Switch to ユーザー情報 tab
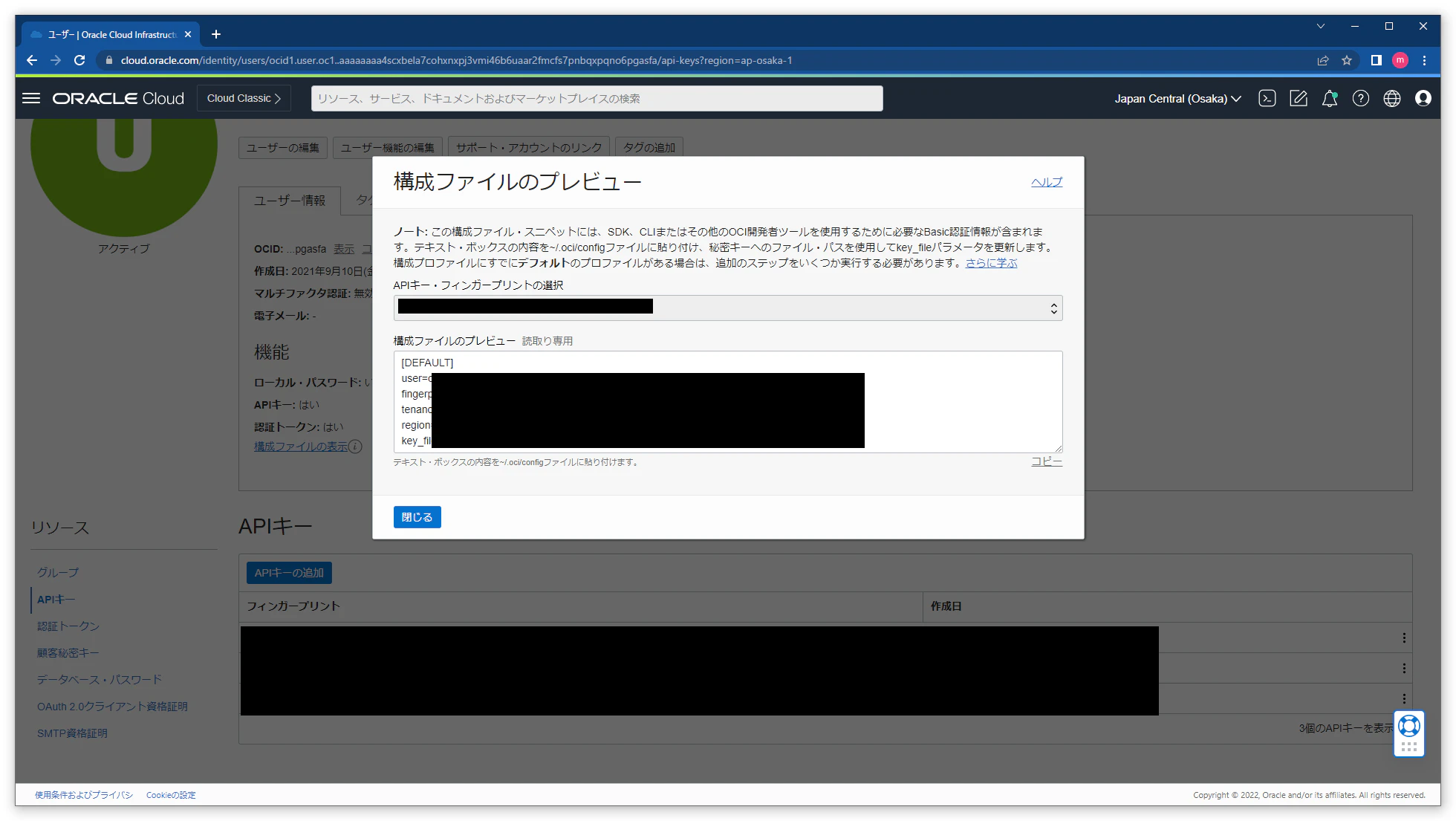Image resolution: width=1456 pixels, height=821 pixels. pyautogui.click(x=290, y=201)
